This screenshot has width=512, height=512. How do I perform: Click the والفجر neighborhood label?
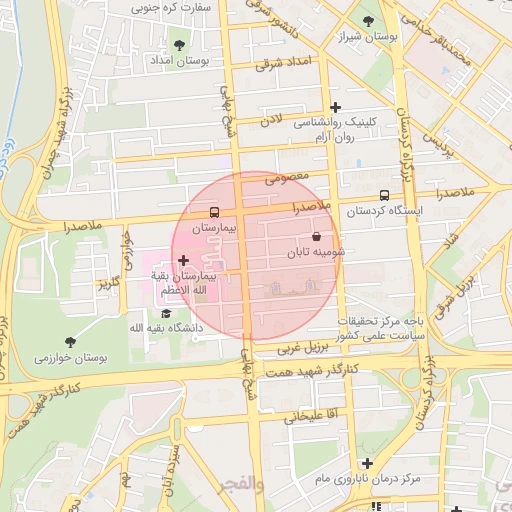point(241,486)
